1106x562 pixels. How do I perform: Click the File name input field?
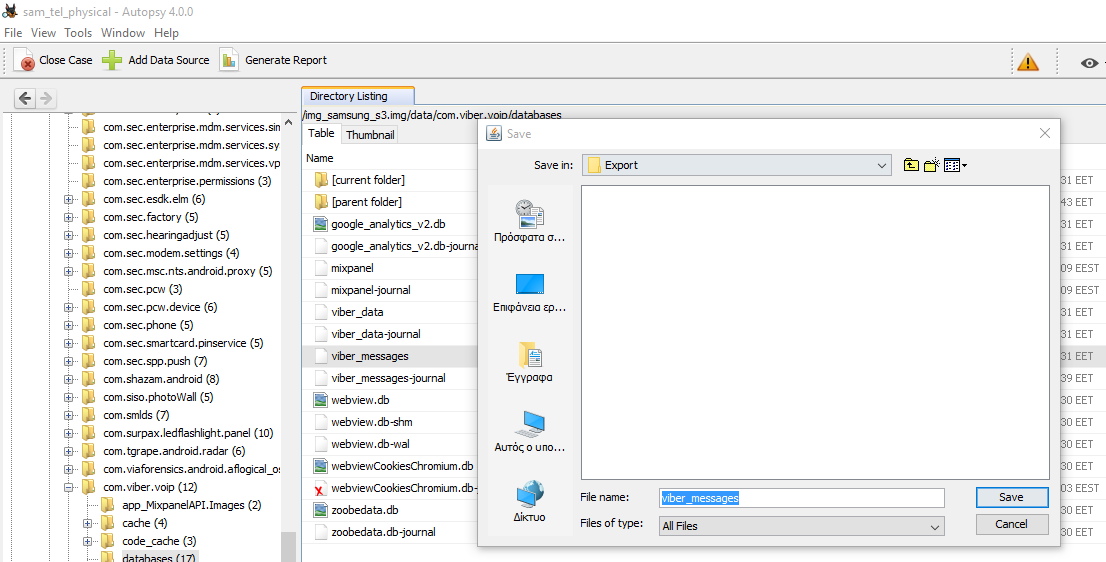[802, 498]
